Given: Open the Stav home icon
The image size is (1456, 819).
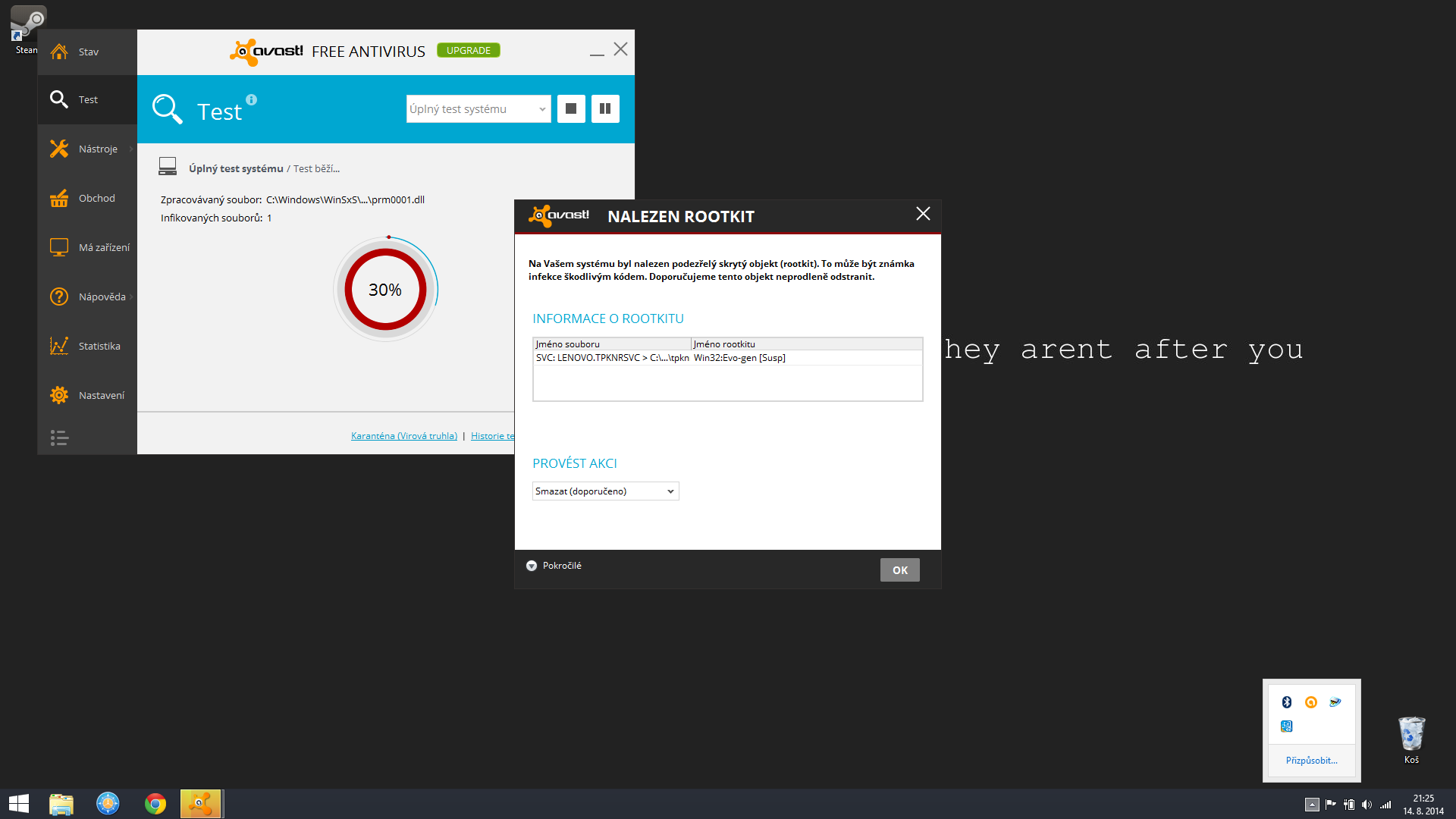Looking at the screenshot, I should [59, 52].
